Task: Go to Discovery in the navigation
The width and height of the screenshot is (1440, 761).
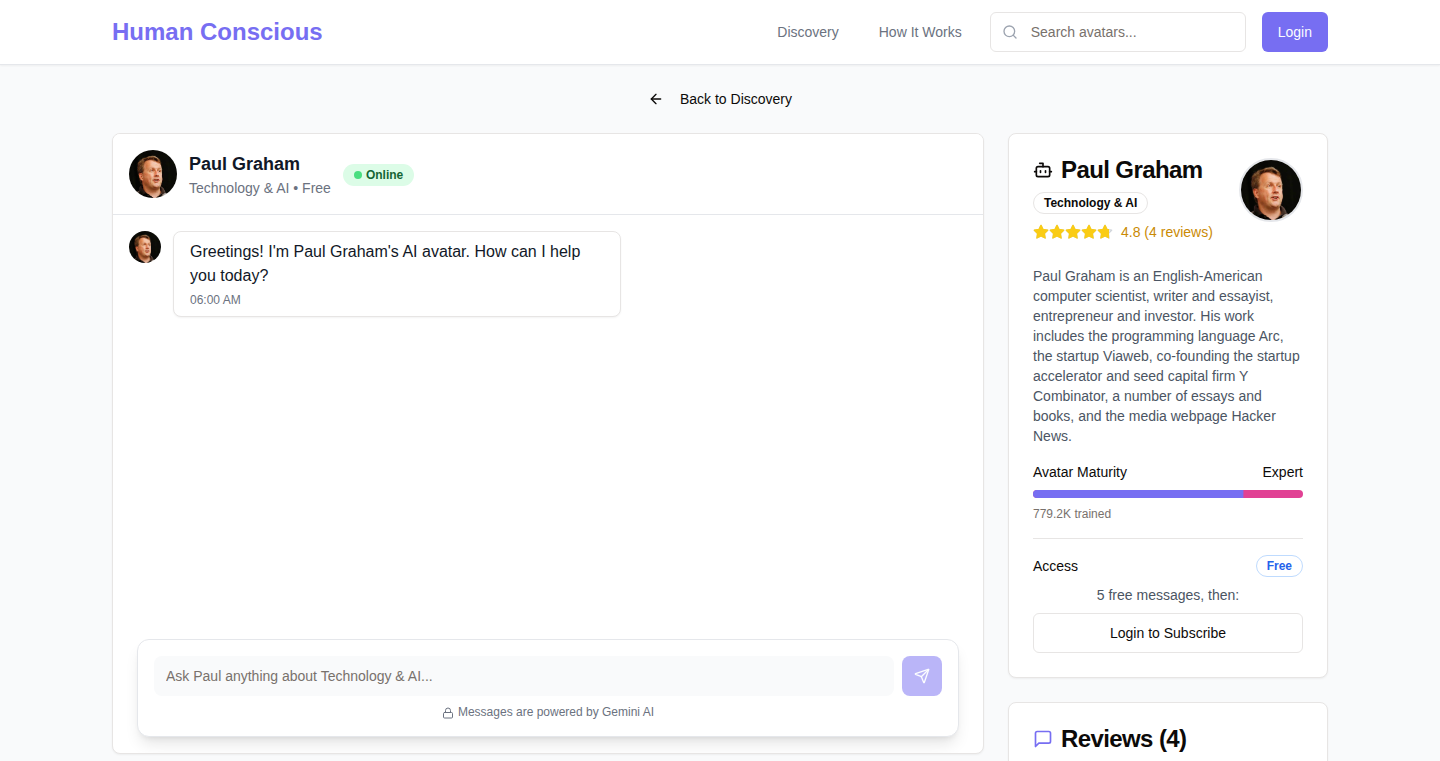Action: [808, 32]
